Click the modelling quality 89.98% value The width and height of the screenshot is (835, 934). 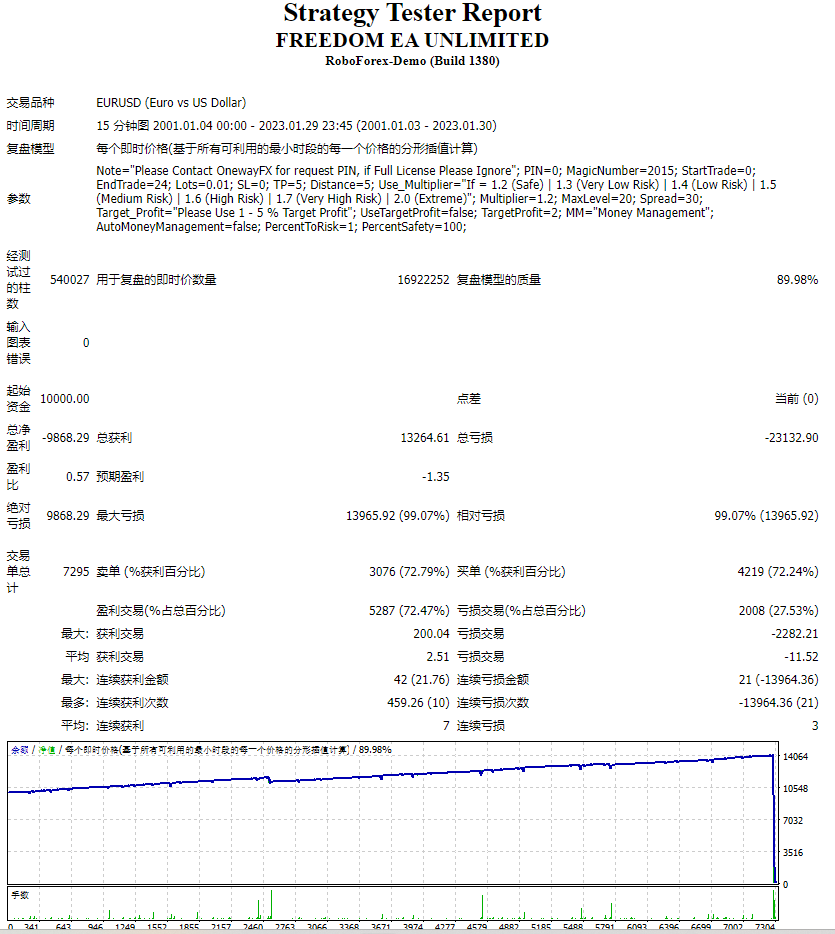tap(797, 279)
